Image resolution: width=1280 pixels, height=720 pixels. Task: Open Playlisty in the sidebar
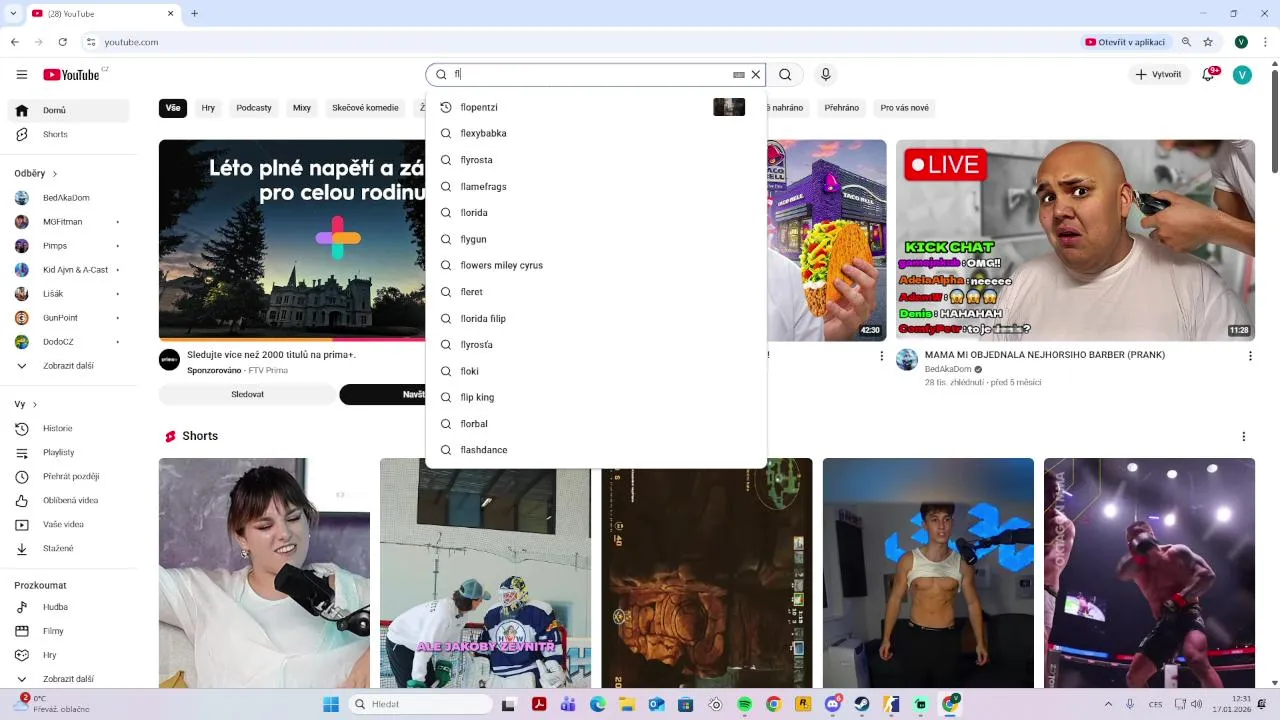68,452
